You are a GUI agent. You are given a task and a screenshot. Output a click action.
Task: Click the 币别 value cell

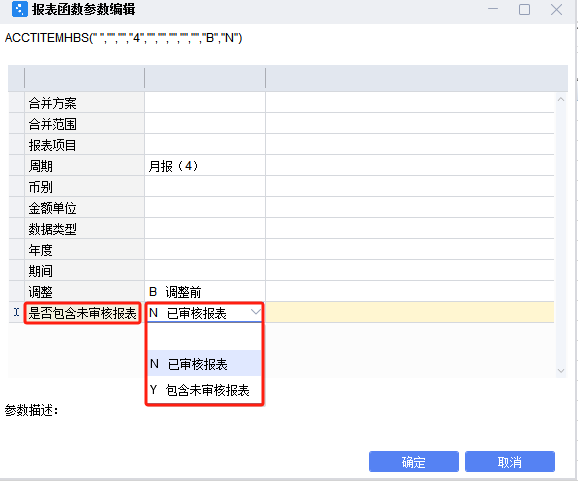[x=205, y=187]
